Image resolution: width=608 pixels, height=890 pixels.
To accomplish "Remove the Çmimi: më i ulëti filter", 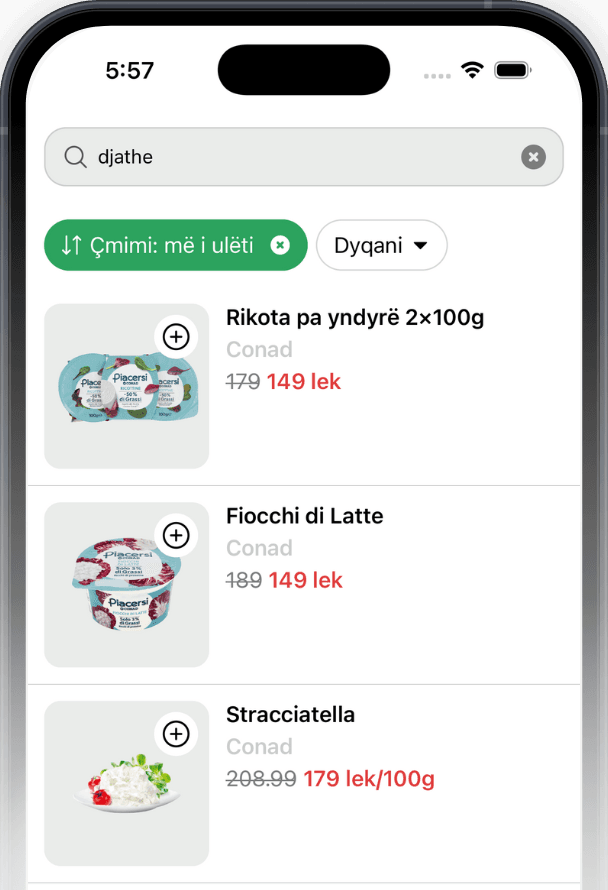I will [x=280, y=245].
